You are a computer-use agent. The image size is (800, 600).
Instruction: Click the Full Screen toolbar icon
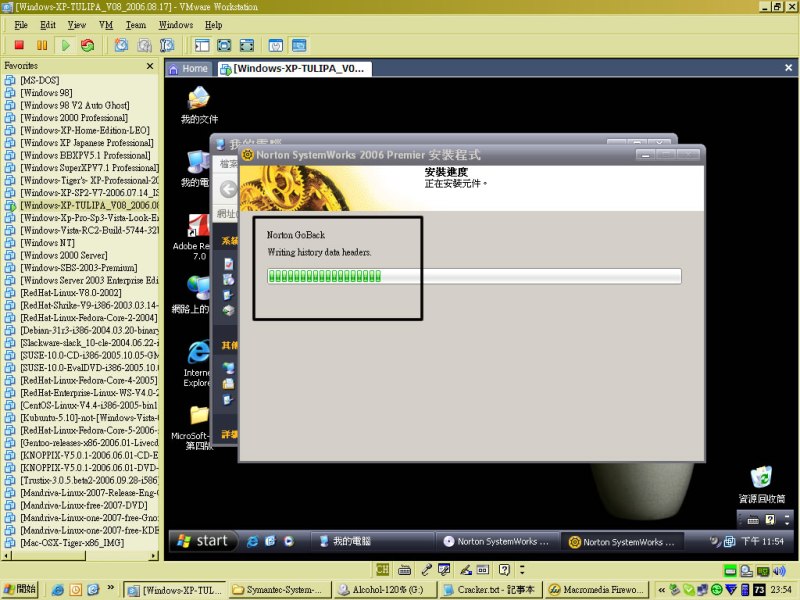point(224,45)
